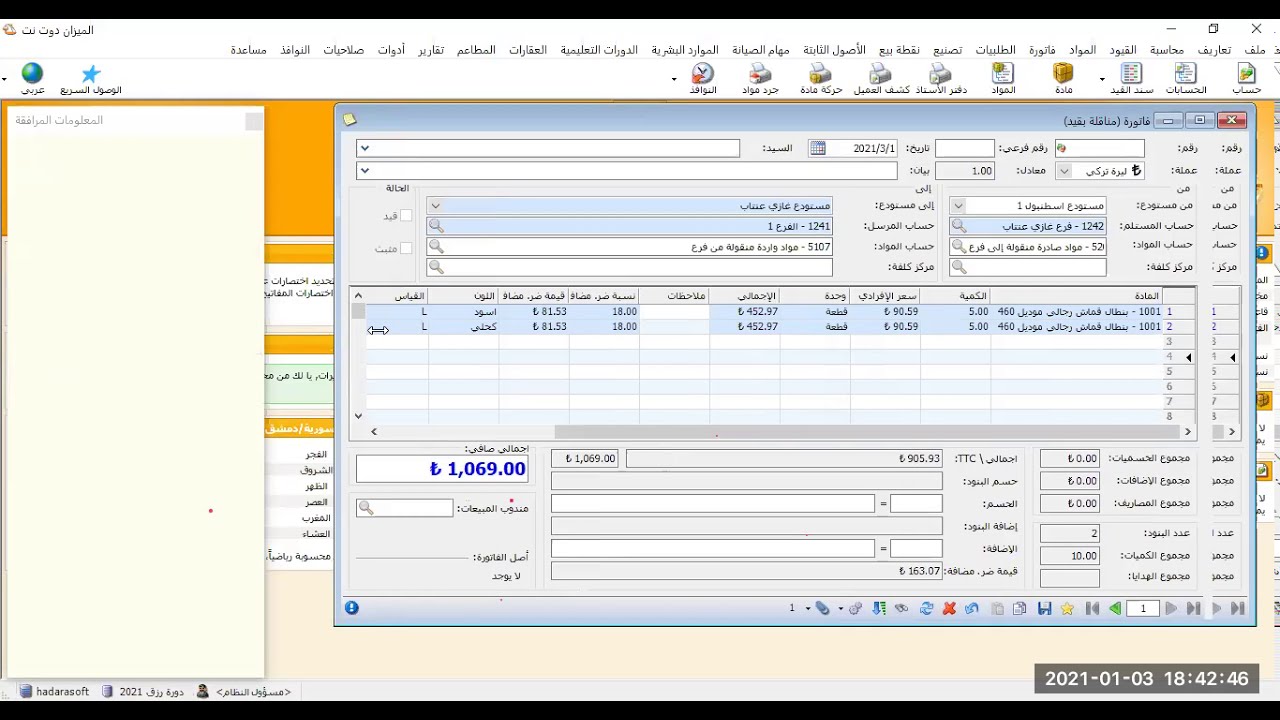Screen dimensions: 1280x720
Task: Delete invoice using the red X icon
Action: (x=949, y=608)
